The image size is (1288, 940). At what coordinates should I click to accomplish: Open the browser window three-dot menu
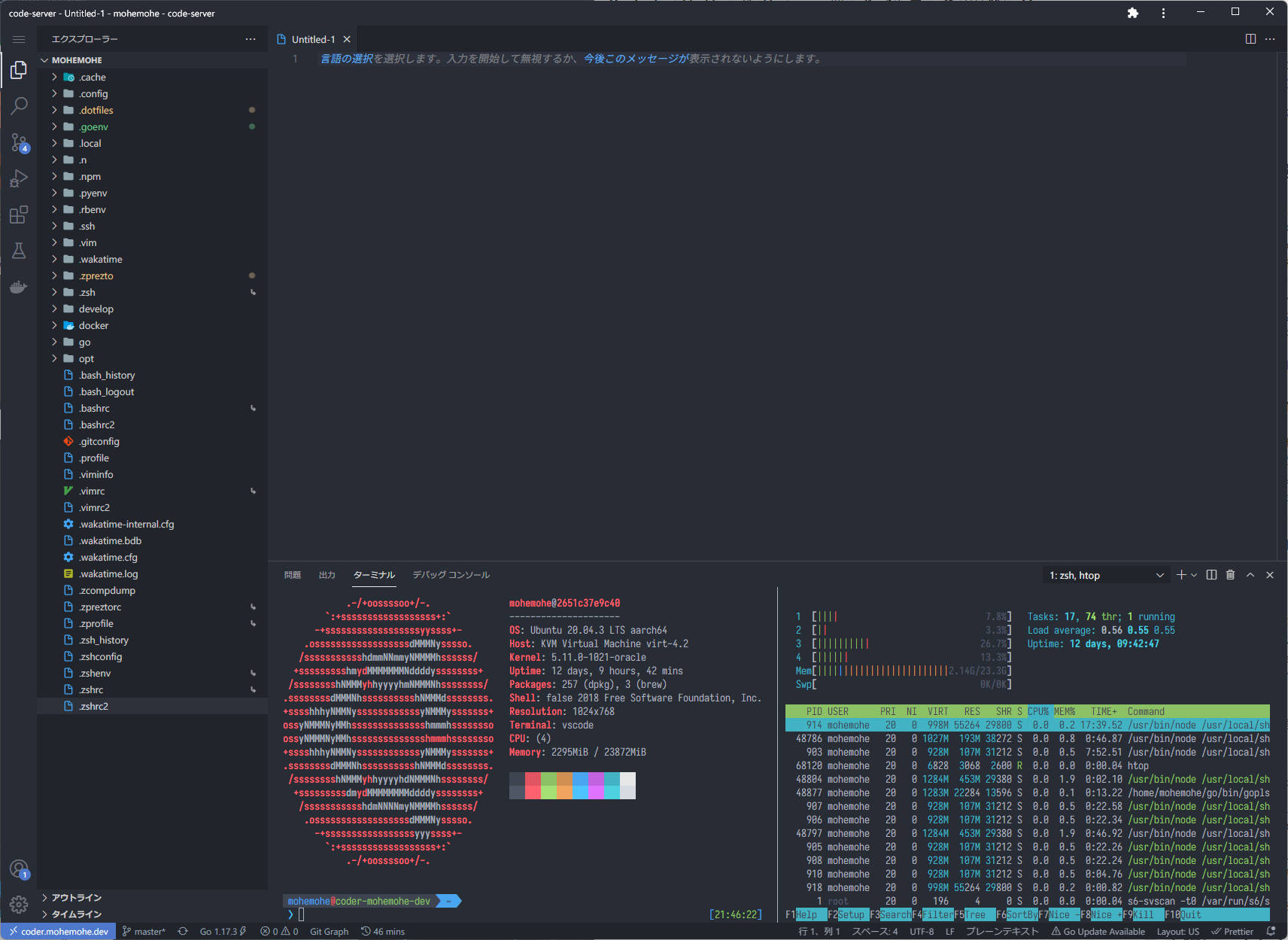(1163, 13)
